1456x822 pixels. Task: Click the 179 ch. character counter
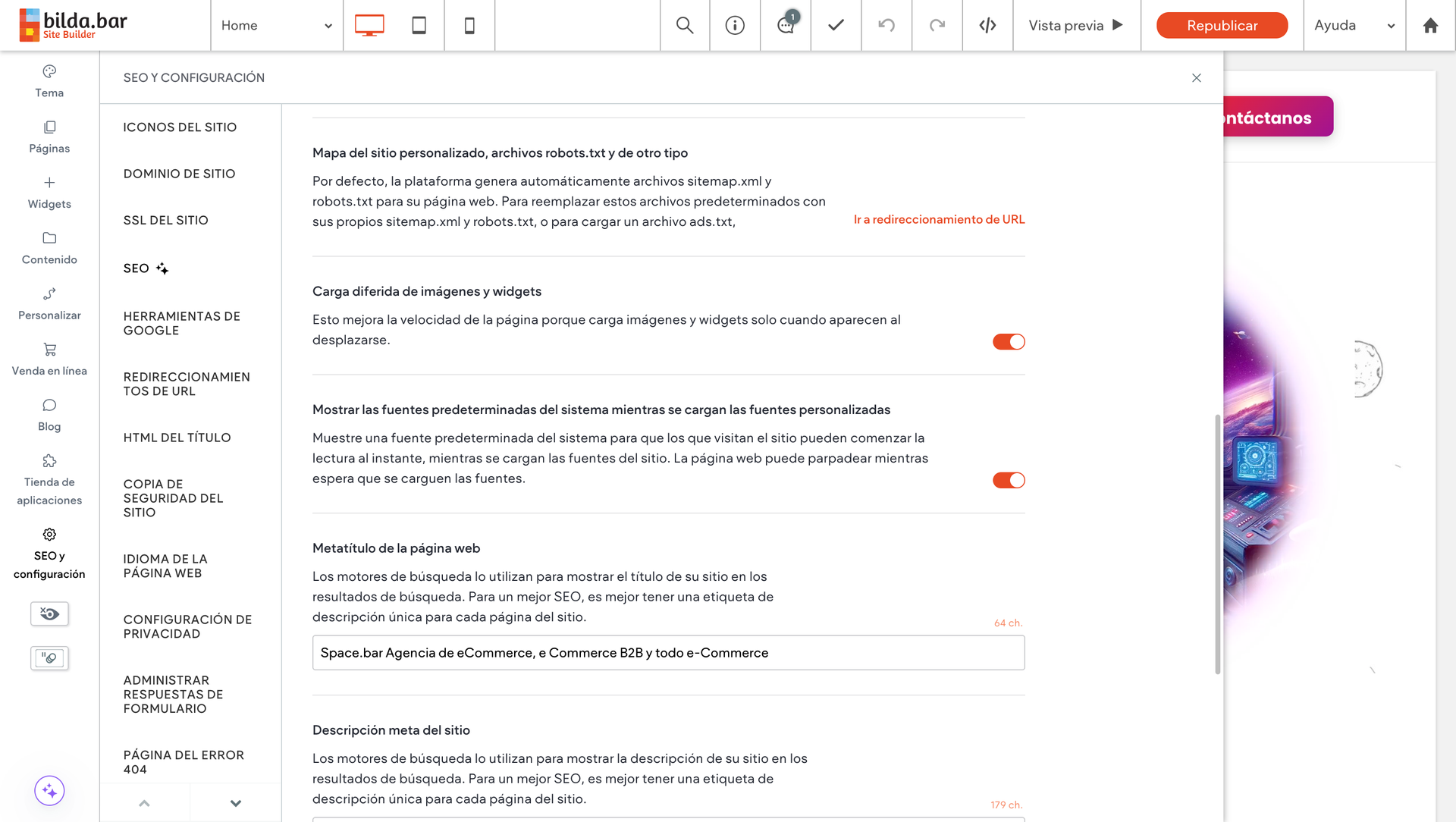click(1006, 805)
